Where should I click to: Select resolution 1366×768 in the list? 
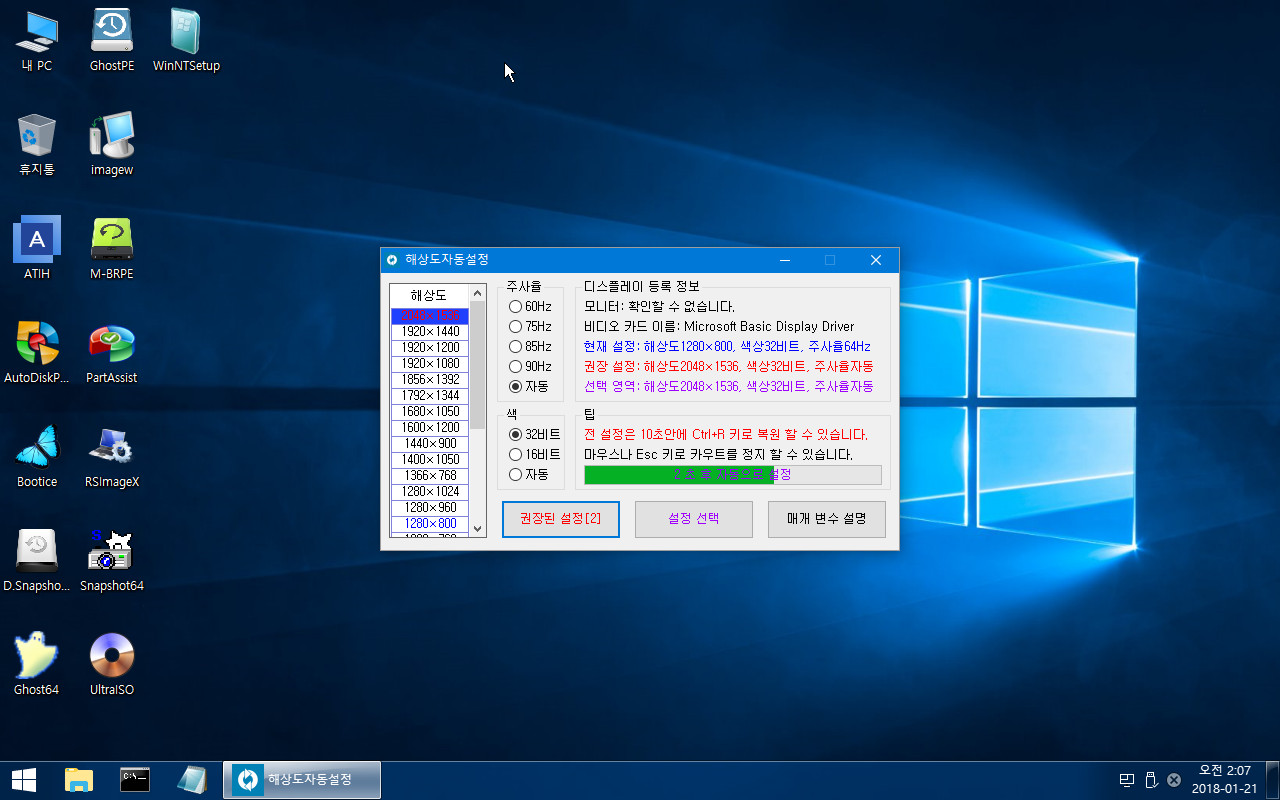pyautogui.click(x=430, y=475)
